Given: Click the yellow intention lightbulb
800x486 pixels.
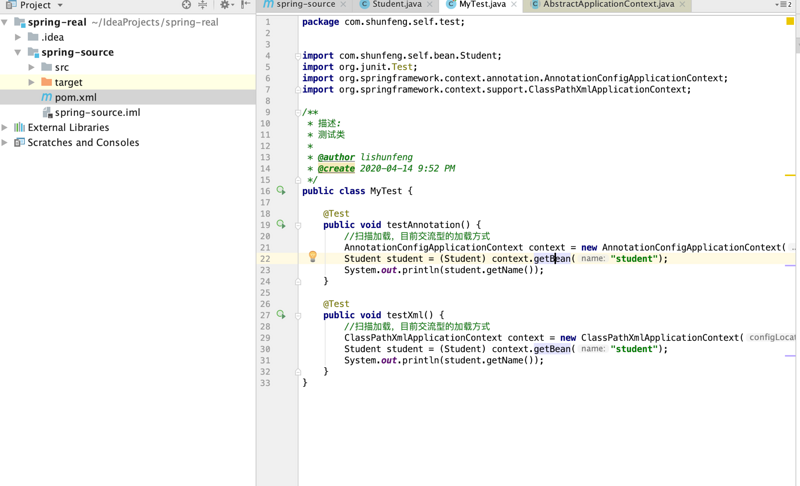Looking at the screenshot, I should tap(313, 257).
